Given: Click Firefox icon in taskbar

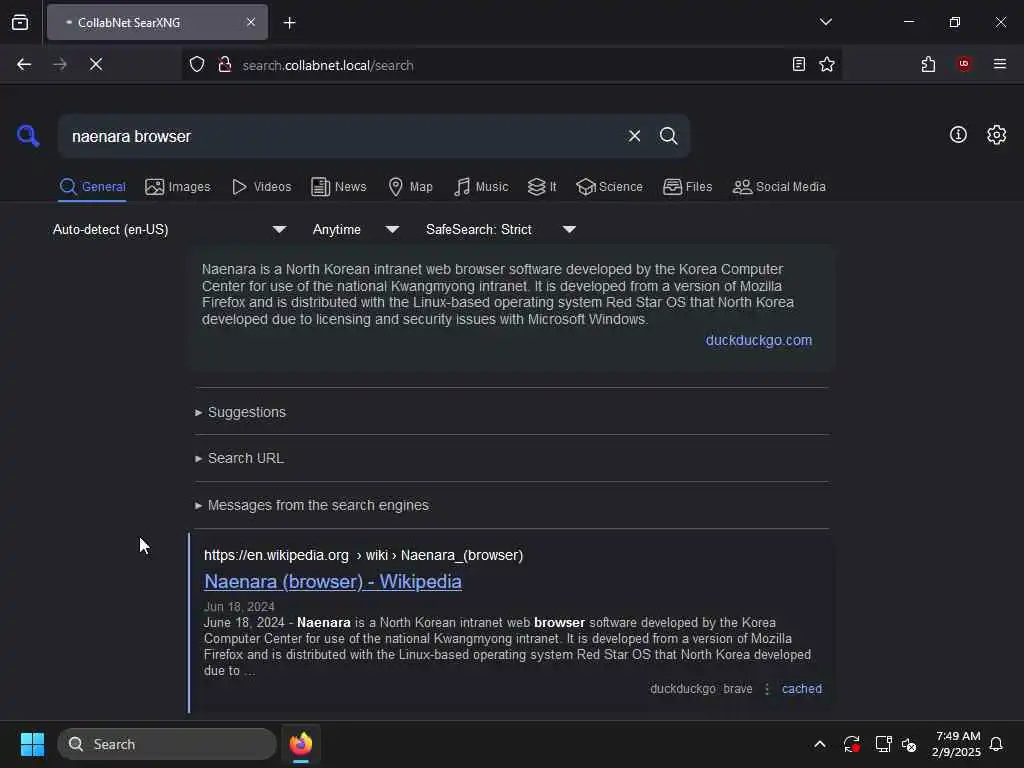Looking at the screenshot, I should click(x=300, y=744).
